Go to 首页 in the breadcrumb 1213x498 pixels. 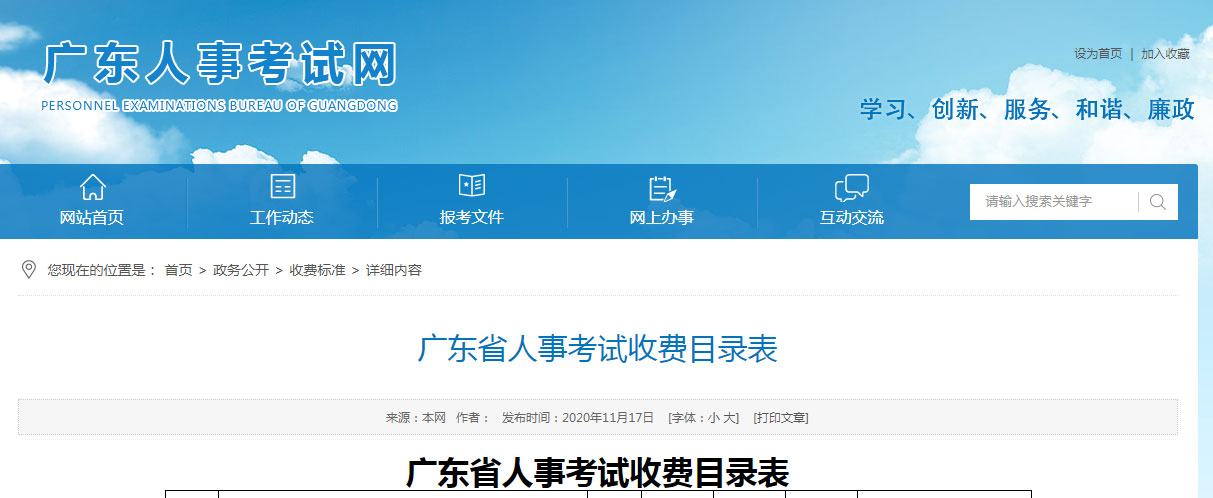point(179,271)
